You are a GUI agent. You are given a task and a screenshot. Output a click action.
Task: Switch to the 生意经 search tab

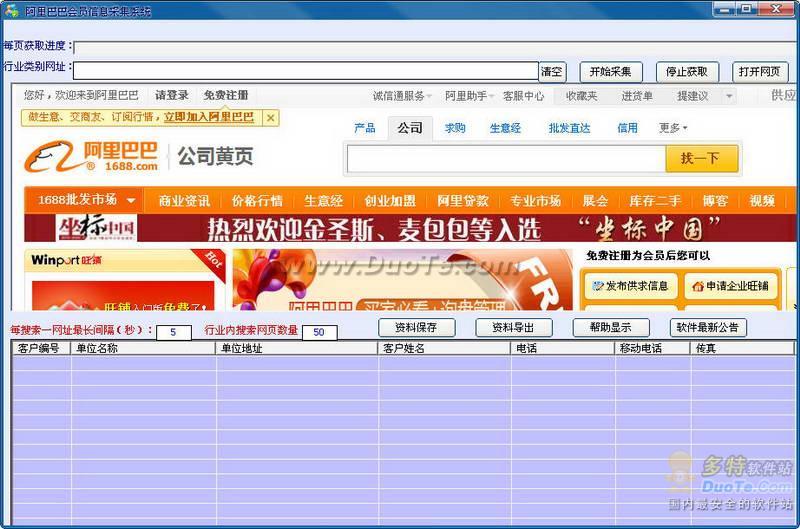505,128
